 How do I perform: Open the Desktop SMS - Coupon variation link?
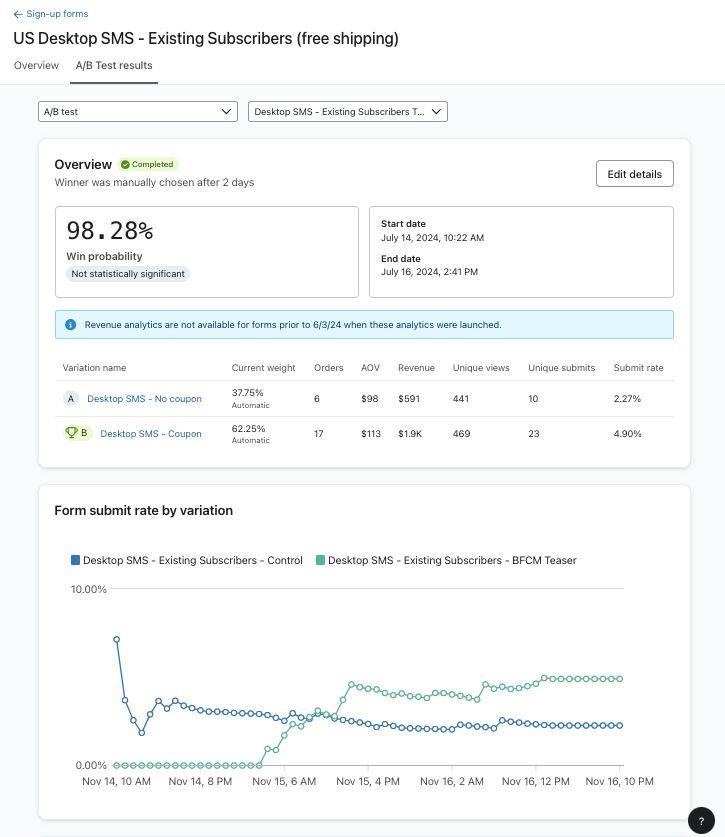pos(151,433)
